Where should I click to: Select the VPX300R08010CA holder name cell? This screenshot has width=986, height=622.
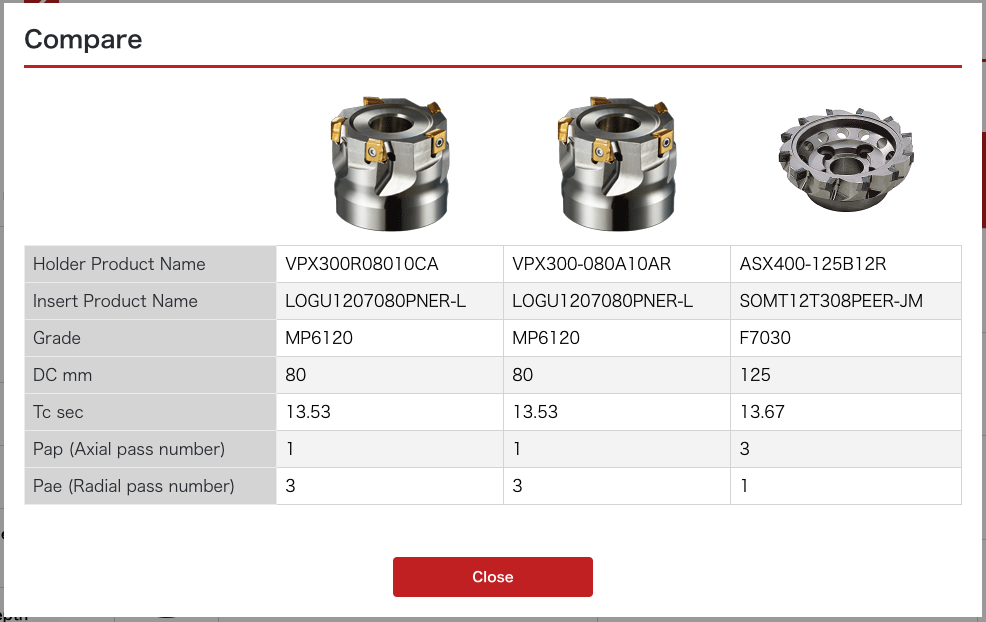click(x=390, y=264)
